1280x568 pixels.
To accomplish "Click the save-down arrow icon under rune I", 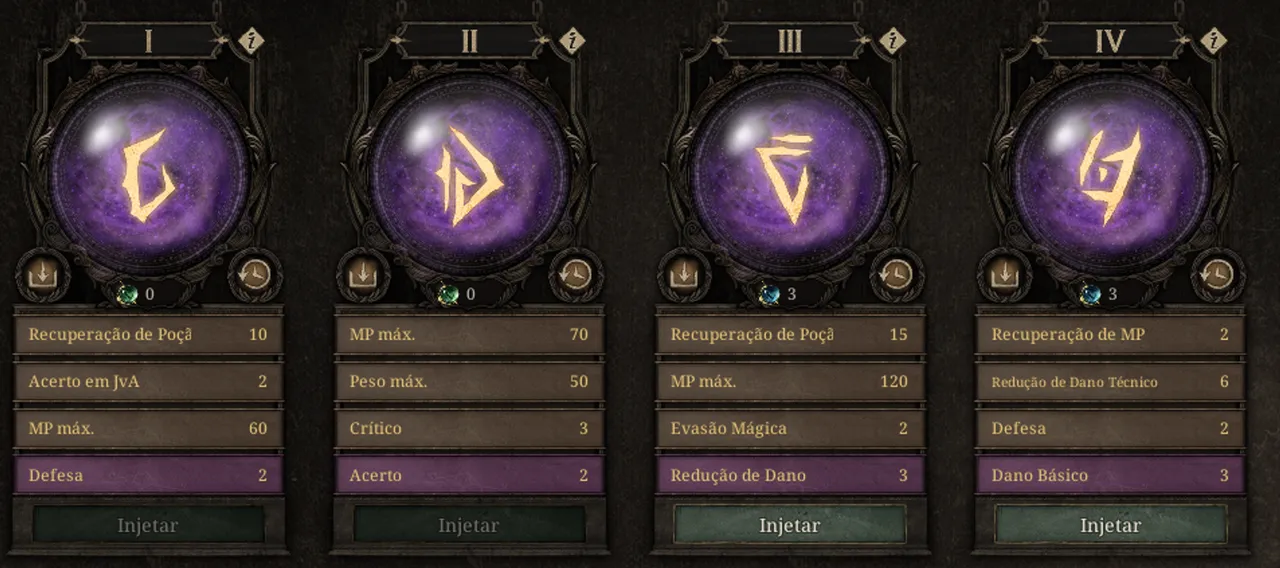I will (42, 274).
